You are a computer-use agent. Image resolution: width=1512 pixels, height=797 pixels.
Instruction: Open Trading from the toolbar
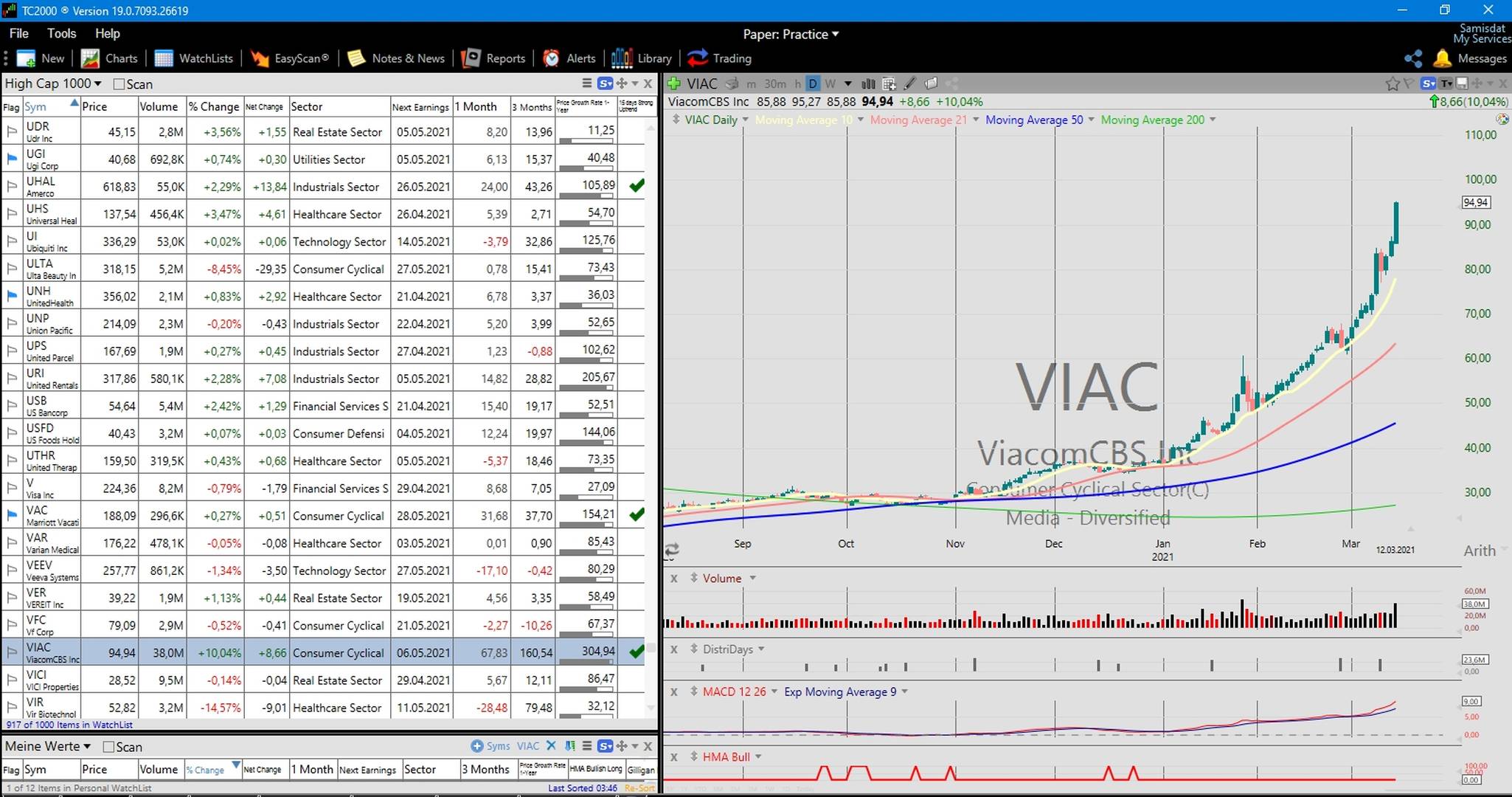click(x=719, y=58)
